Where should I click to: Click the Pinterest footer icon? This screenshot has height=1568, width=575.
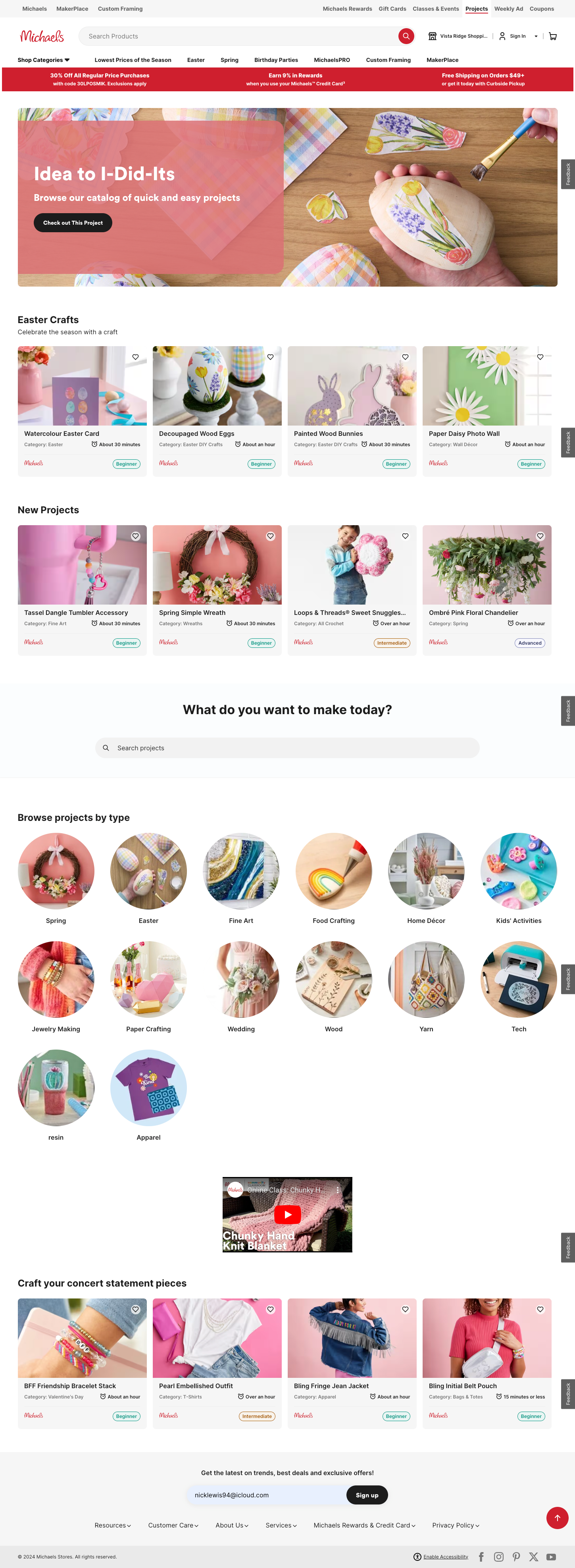pyautogui.click(x=516, y=1556)
